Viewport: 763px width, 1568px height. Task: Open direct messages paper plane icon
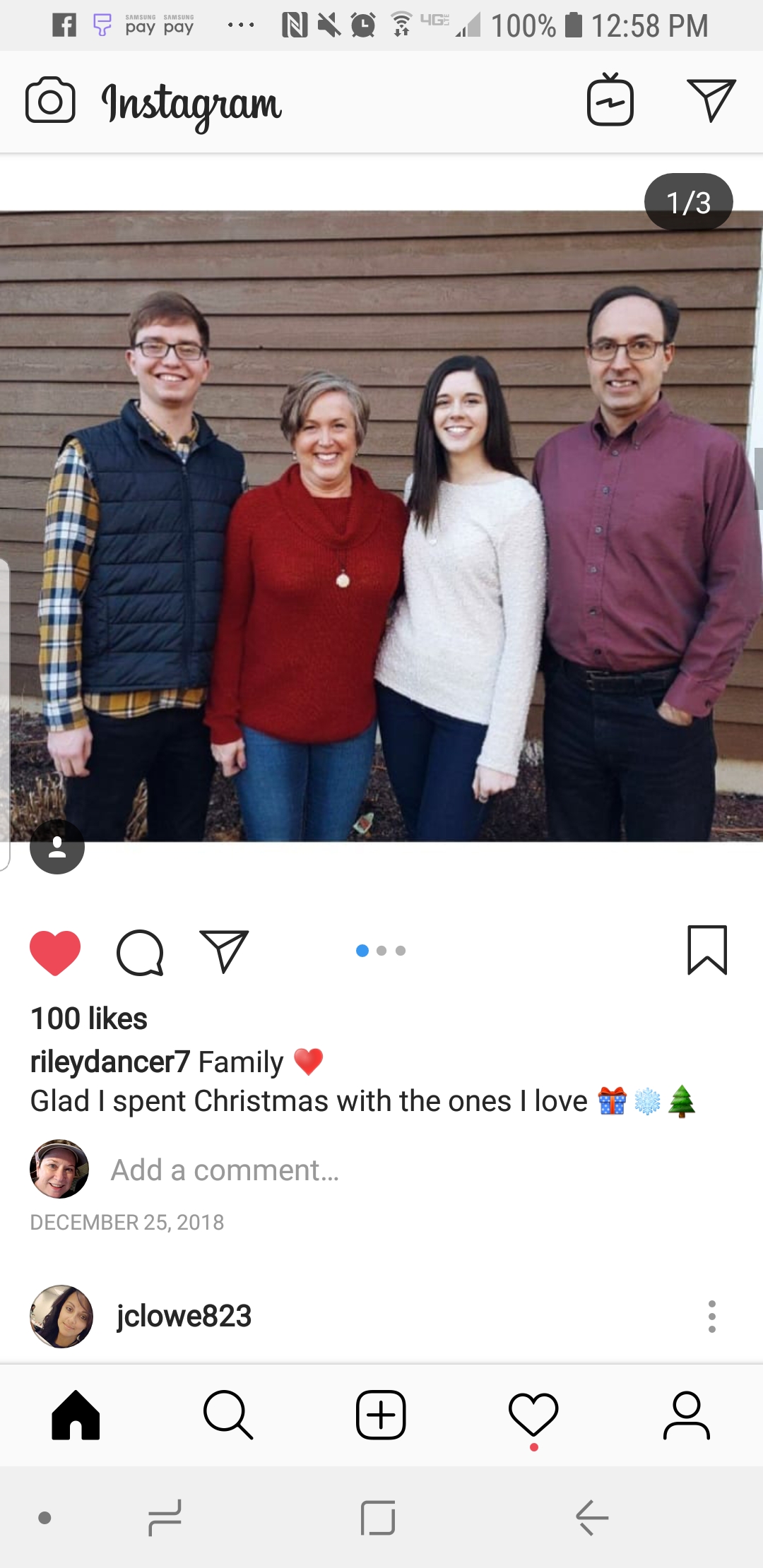point(711,100)
